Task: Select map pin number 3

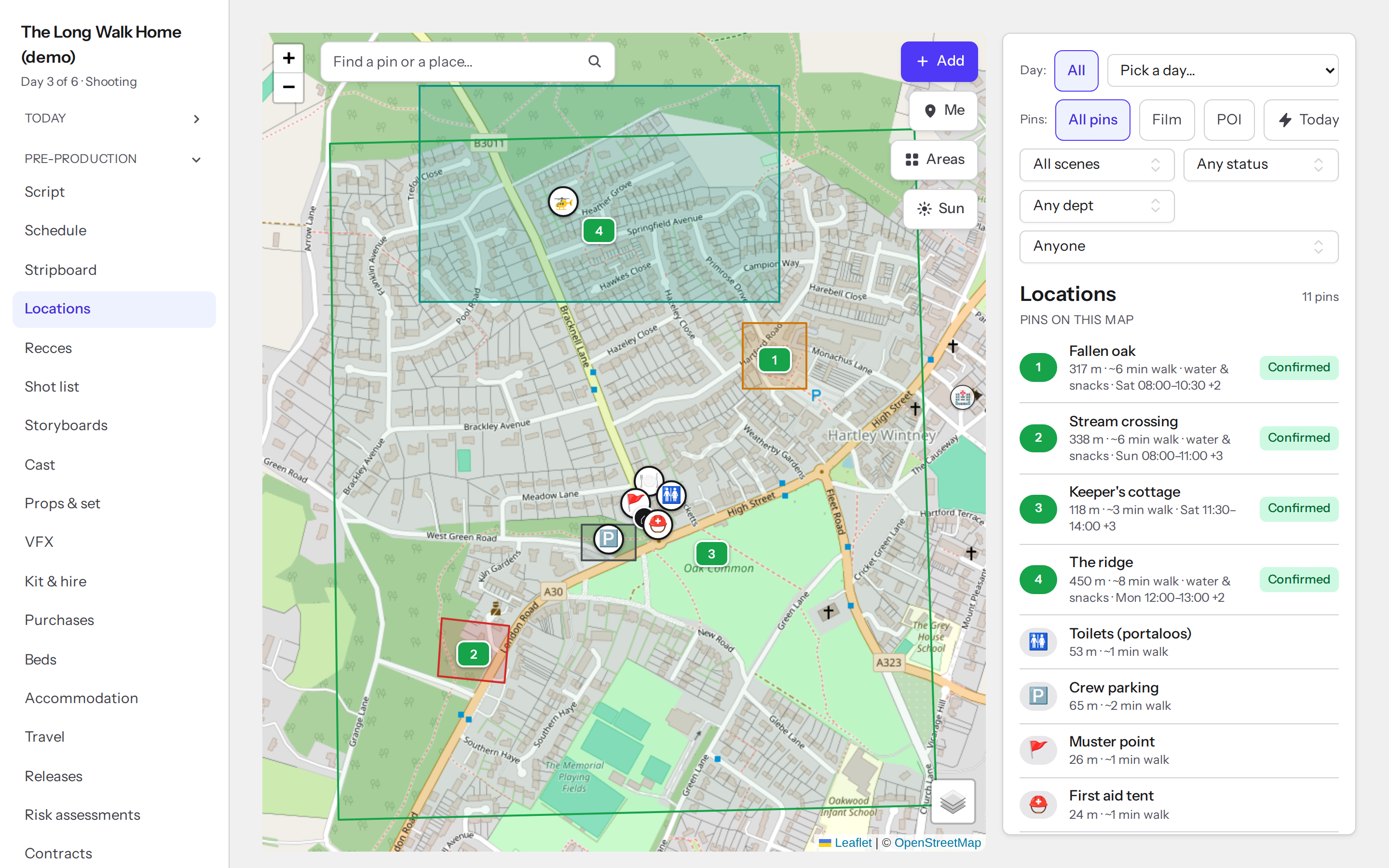Action: pyautogui.click(x=712, y=554)
